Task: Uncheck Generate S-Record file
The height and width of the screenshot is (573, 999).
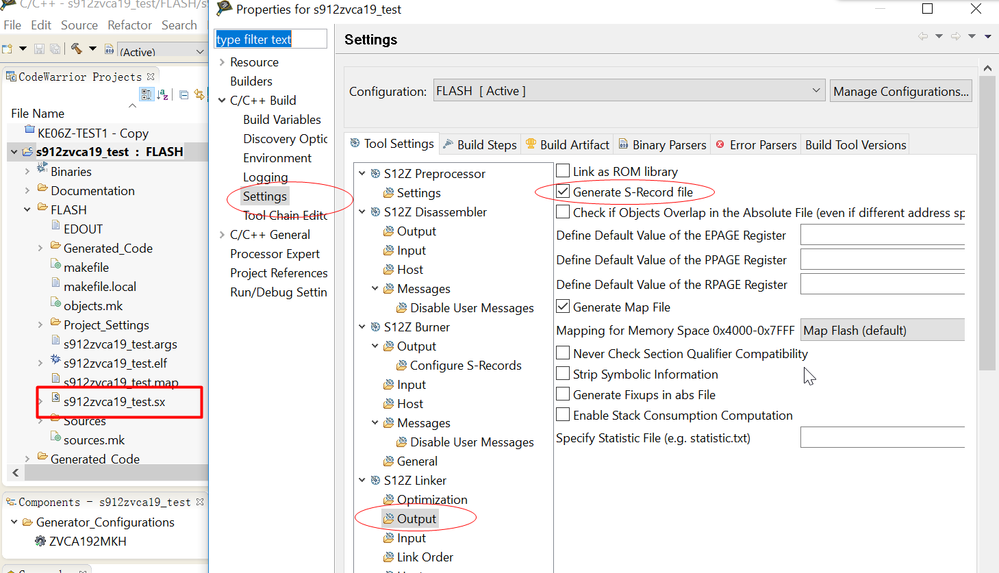Action: click(564, 192)
